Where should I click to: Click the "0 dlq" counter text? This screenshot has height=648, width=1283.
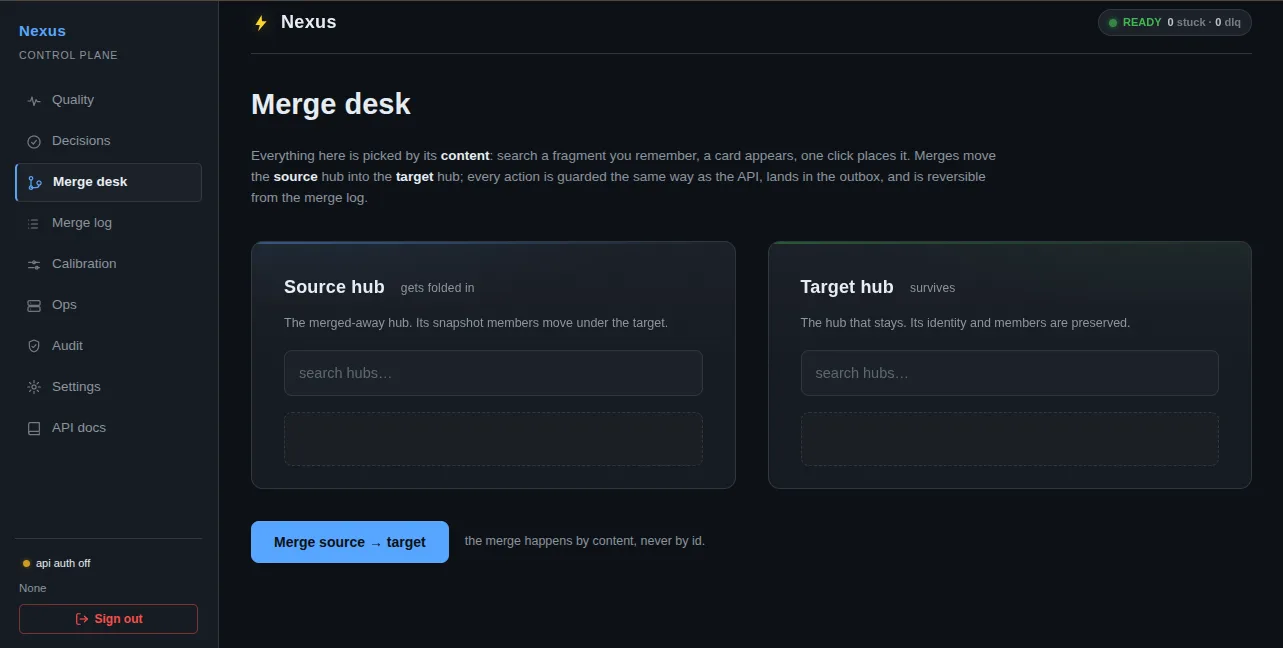click(1228, 22)
